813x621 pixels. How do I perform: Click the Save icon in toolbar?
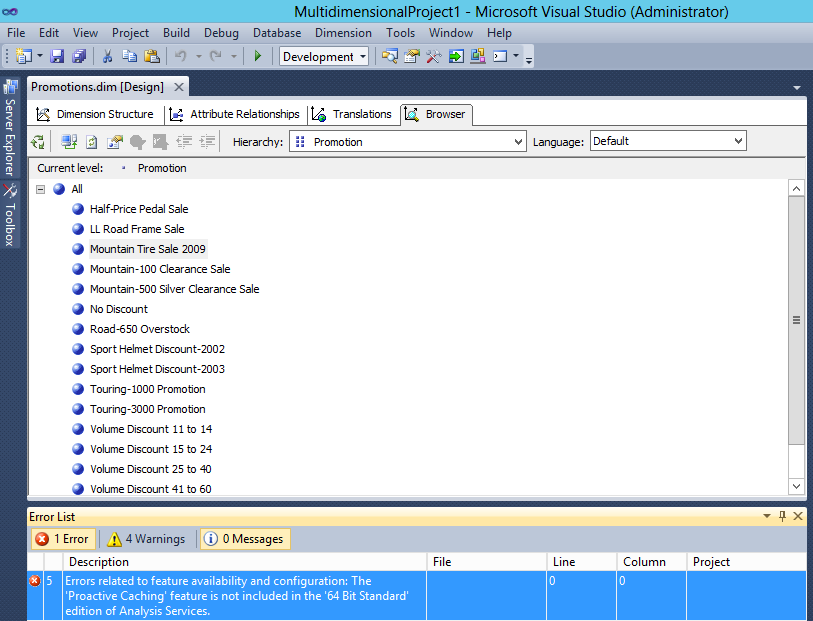coord(57,56)
